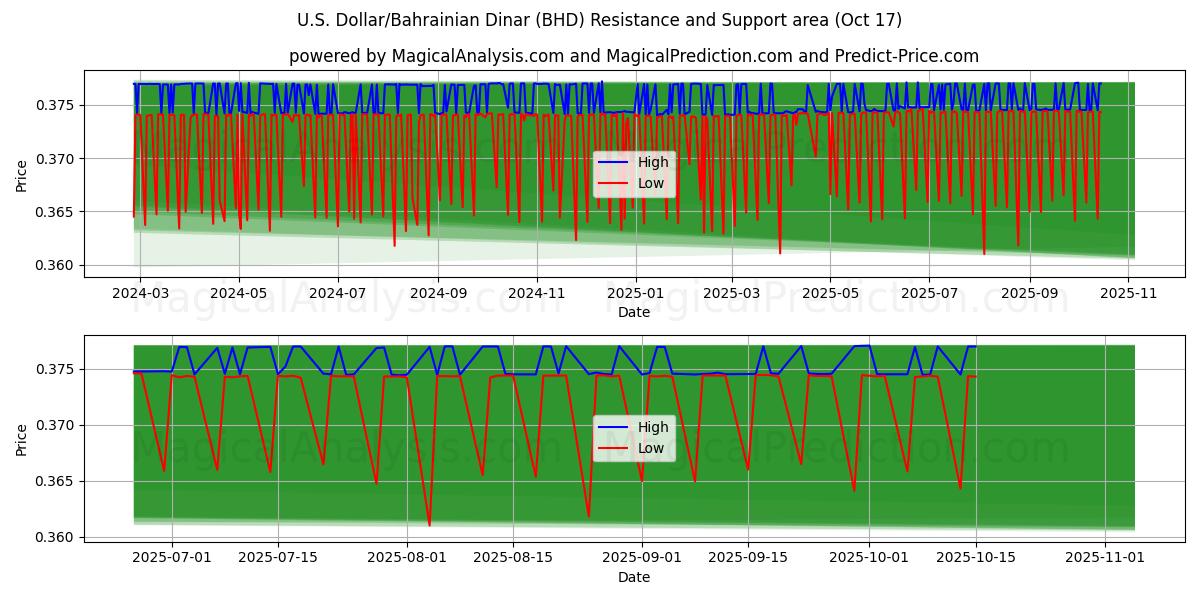The image size is (1200, 600).
Task: Click the red Low line swatch in top legend
Action: click(613, 183)
